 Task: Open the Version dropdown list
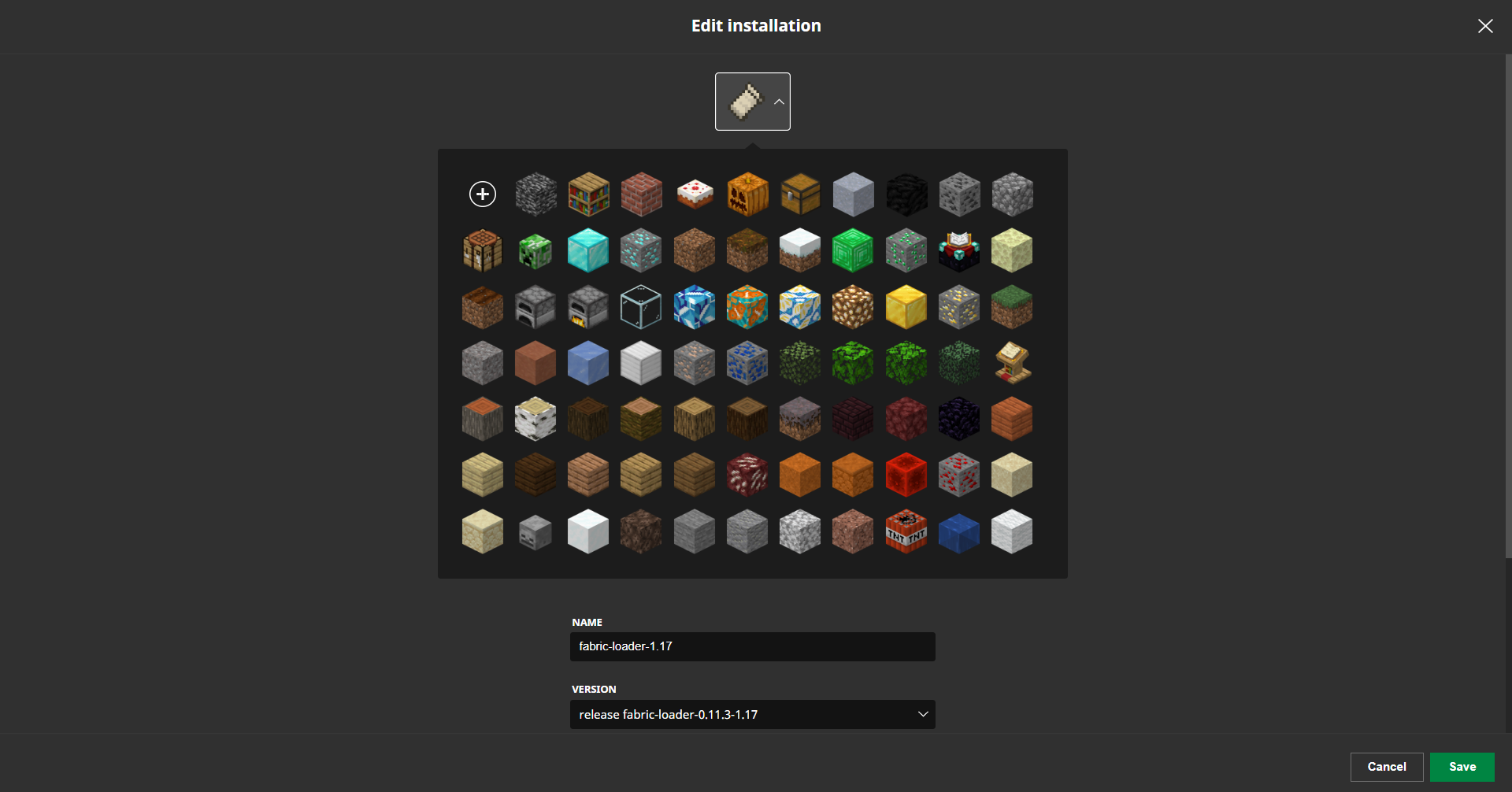click(x=753, y=714)
